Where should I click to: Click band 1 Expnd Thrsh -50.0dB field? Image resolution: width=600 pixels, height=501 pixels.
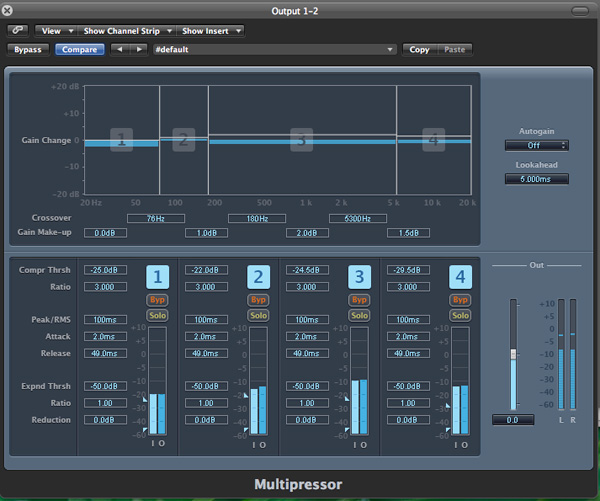[105, 386]
